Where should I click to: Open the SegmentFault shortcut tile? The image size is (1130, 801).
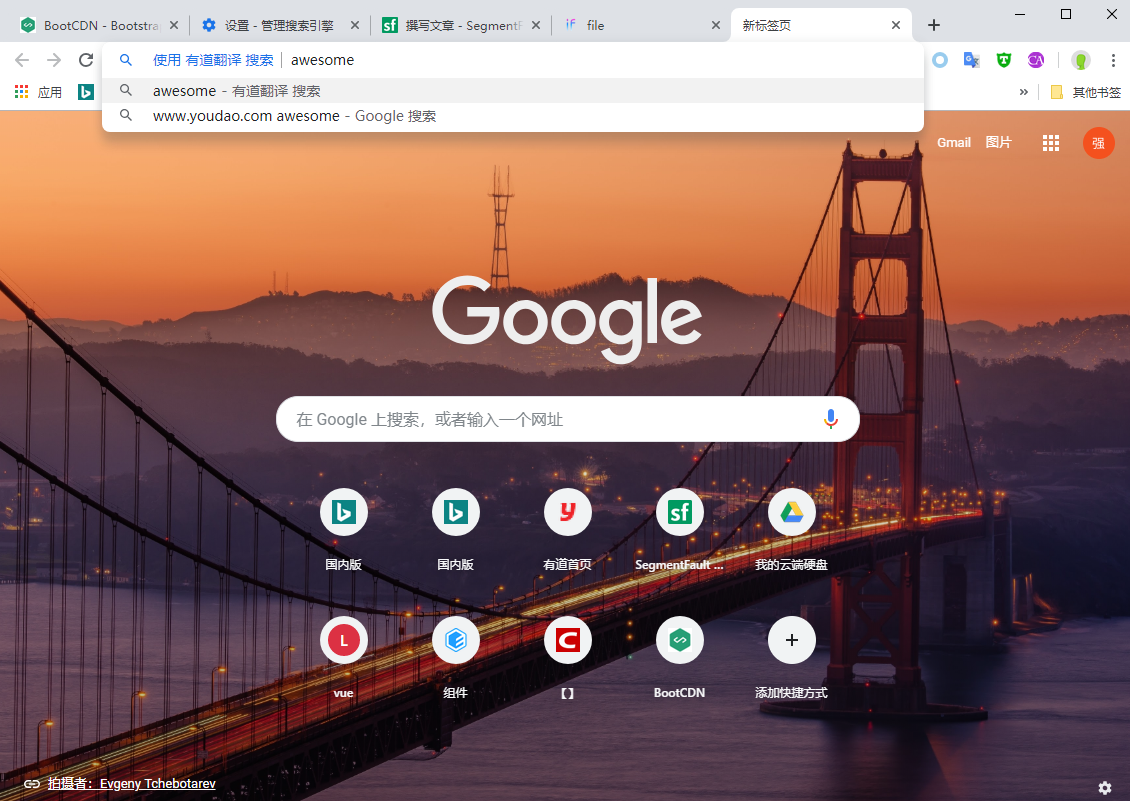(679, 513)
